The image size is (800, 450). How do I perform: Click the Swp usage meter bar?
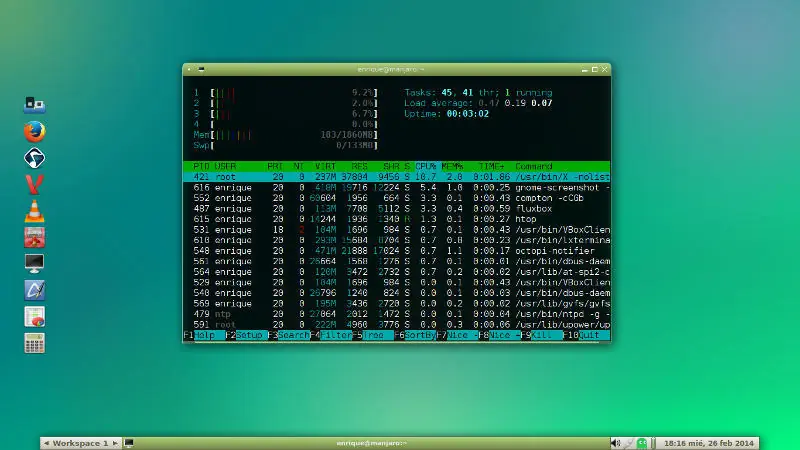[x=285, y=145]
